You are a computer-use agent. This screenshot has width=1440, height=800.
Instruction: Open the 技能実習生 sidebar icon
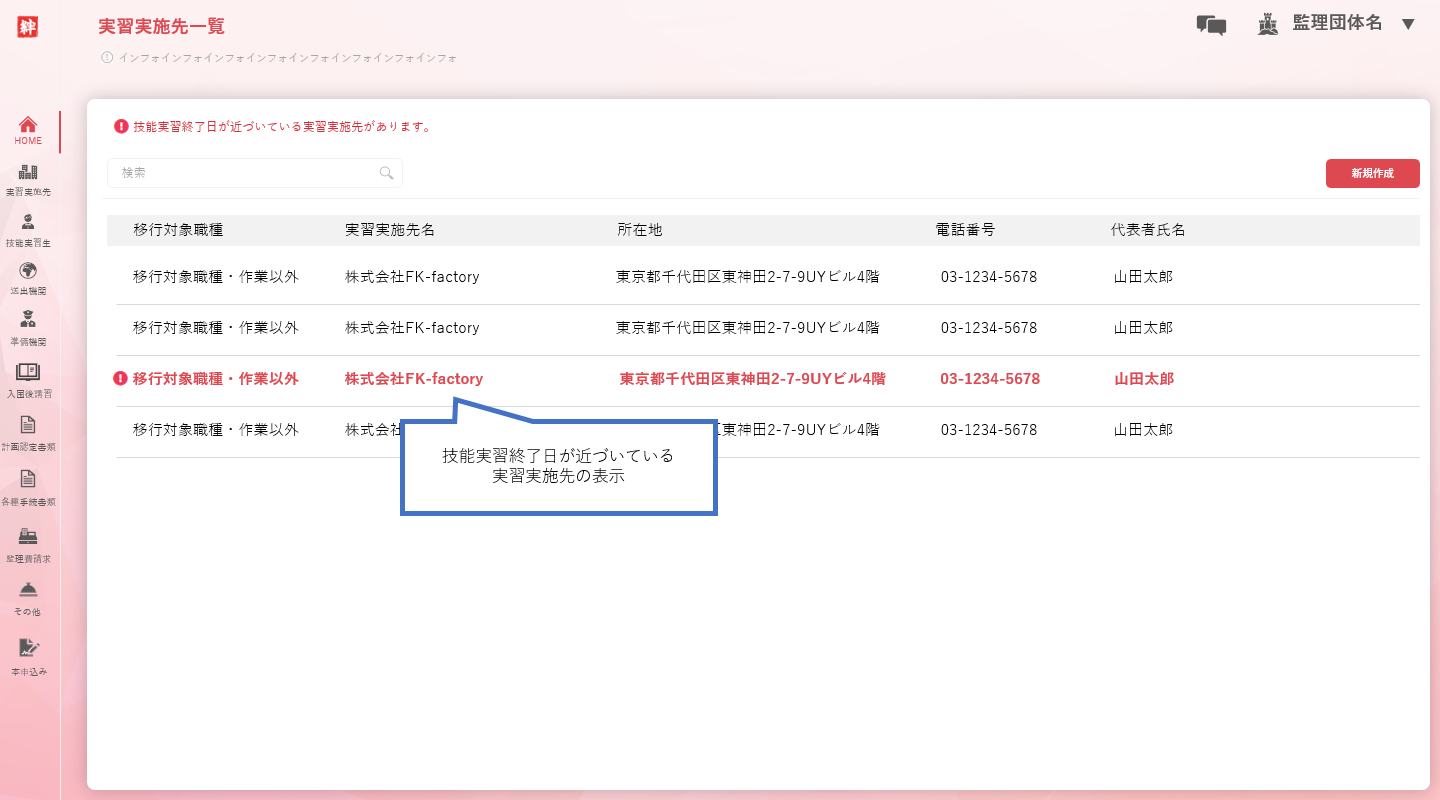click(x=28, y=222)
